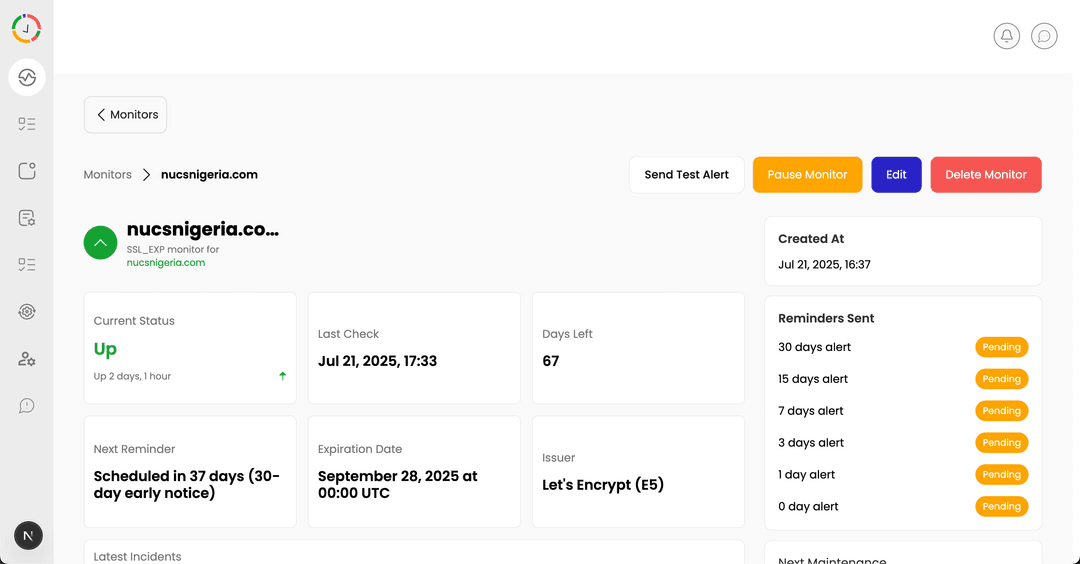Open the user settings icon in sidebar
Screen dimensions: 1080x564
coord(27,359)
